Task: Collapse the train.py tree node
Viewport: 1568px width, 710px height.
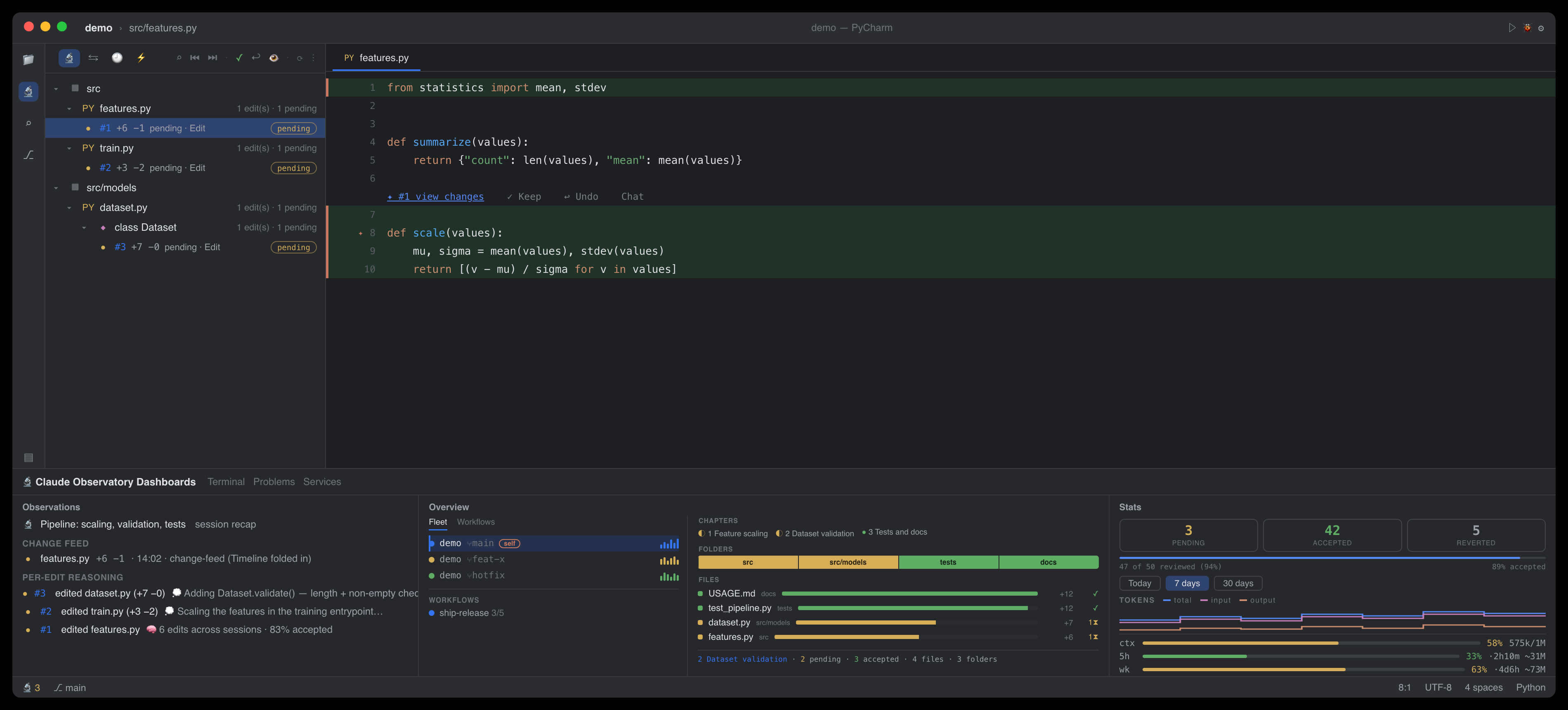Action: [x=69, y=148]
